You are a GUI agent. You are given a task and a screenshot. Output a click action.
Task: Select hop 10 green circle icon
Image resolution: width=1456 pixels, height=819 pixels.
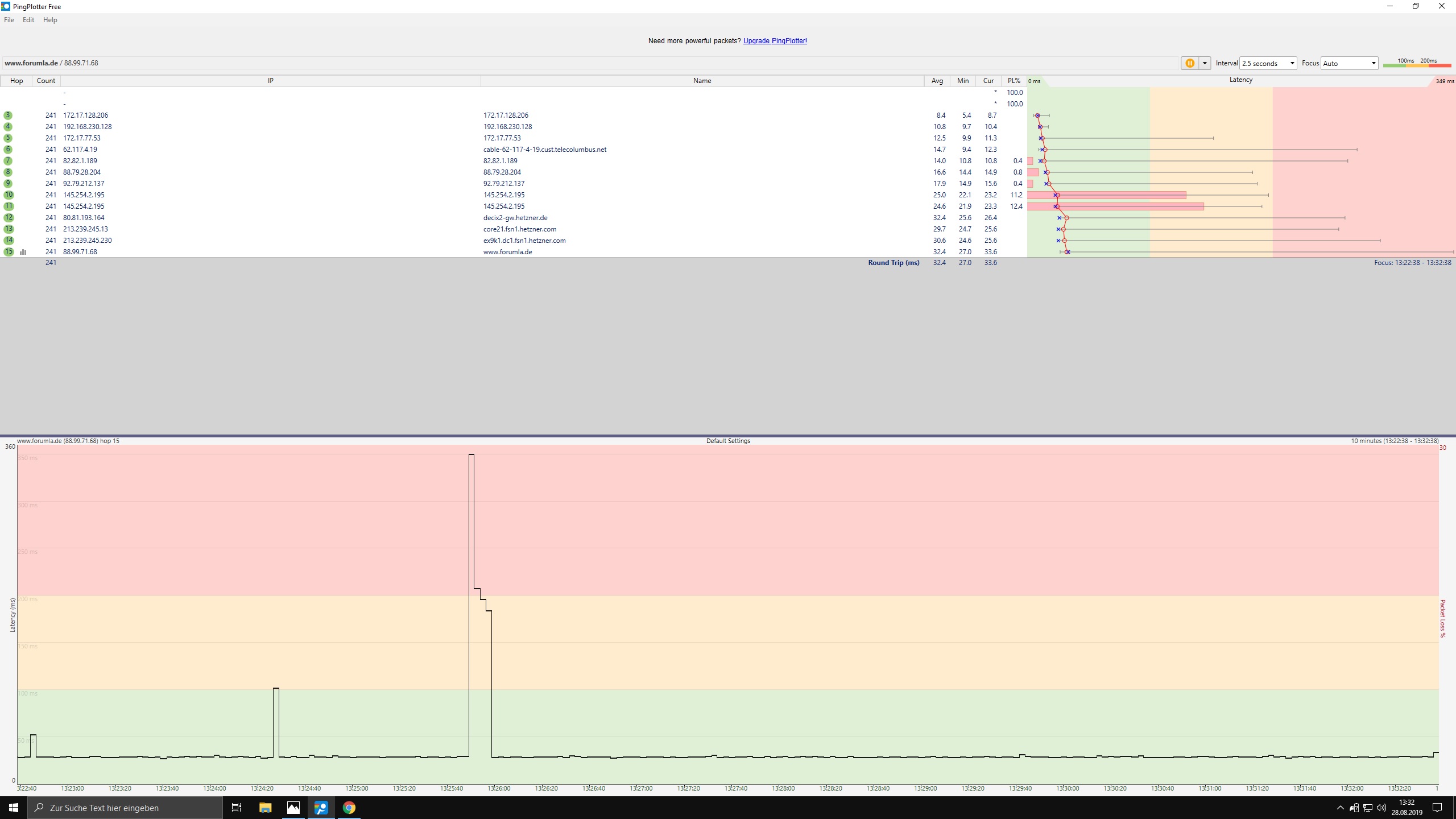click(9, 195)
